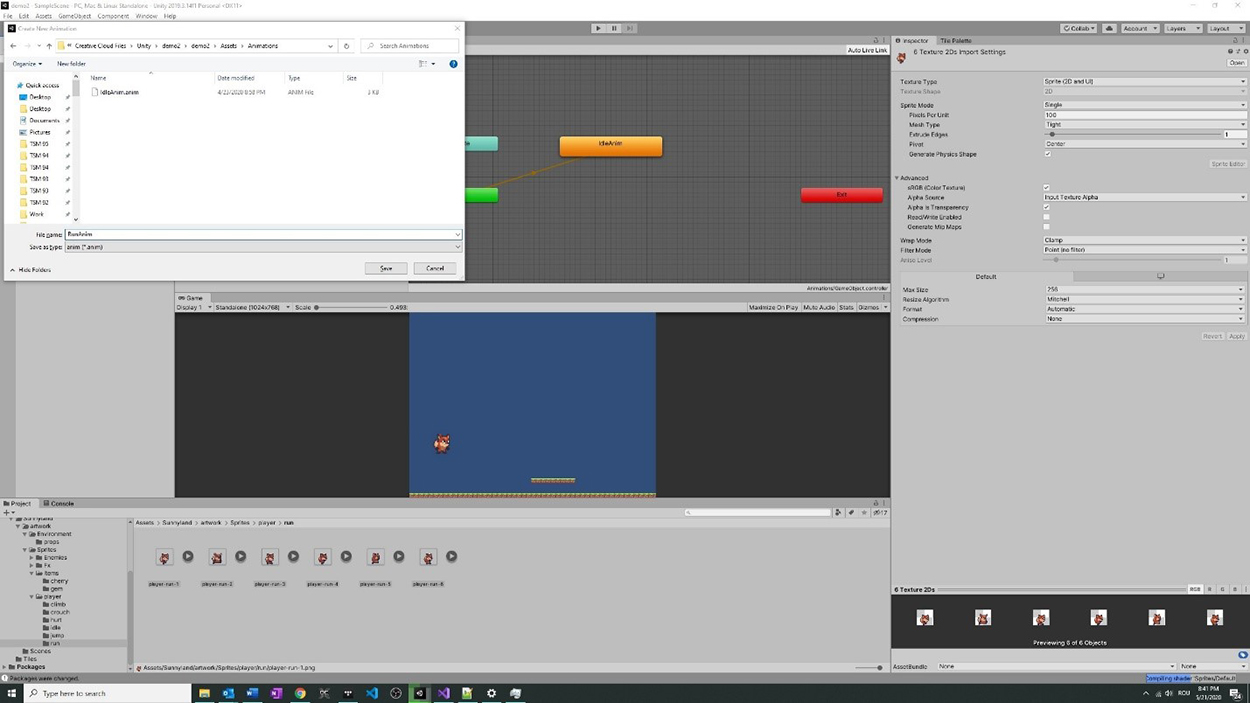Click the Play button in Unity toolbar
1250x703 pixels.
tap(598, 28)
